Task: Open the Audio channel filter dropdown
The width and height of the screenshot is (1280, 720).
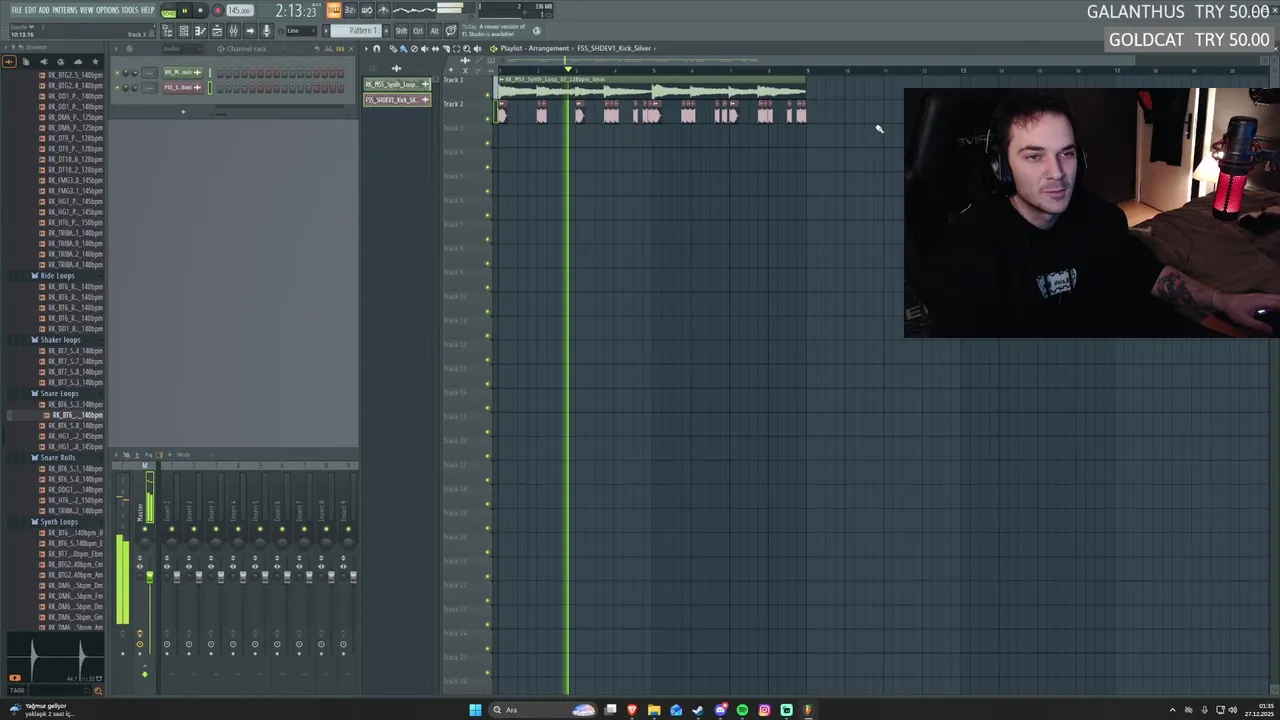Action: coord(183,48)
